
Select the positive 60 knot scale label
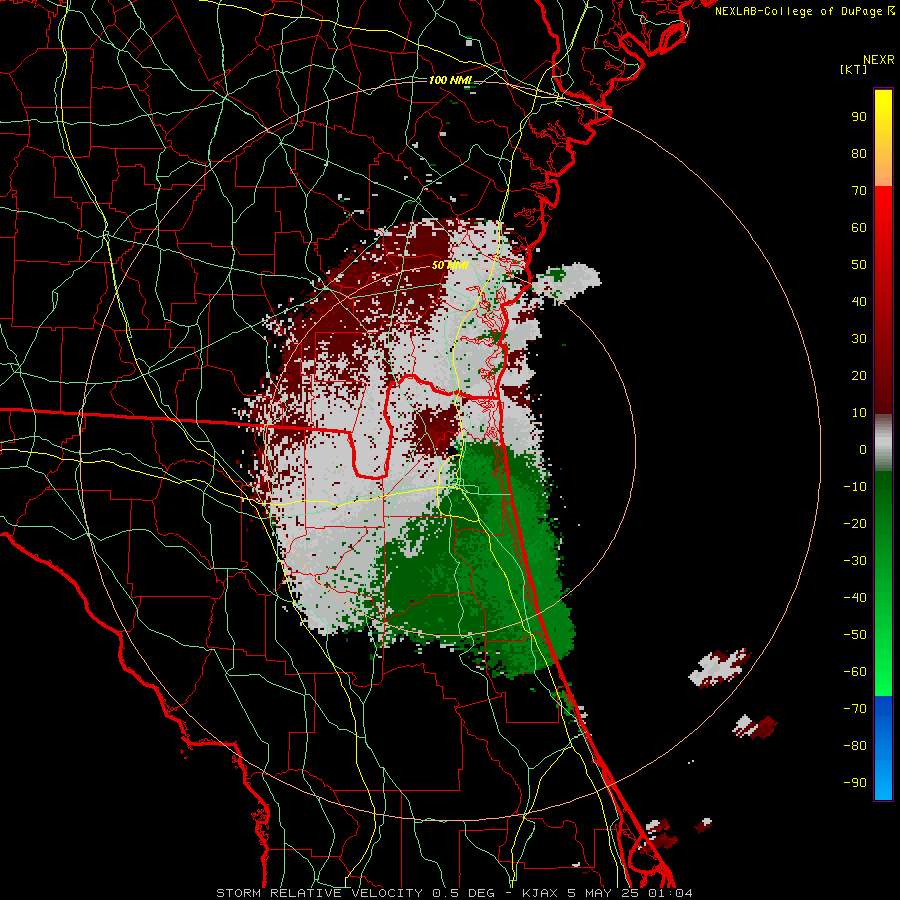point(859,227)
